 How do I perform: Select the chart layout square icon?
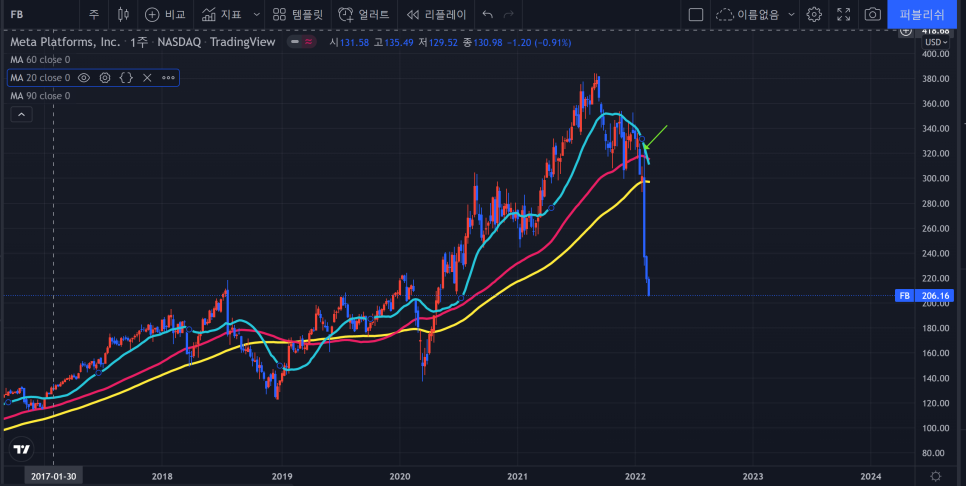pyautogui.click(x=696, y=14)
